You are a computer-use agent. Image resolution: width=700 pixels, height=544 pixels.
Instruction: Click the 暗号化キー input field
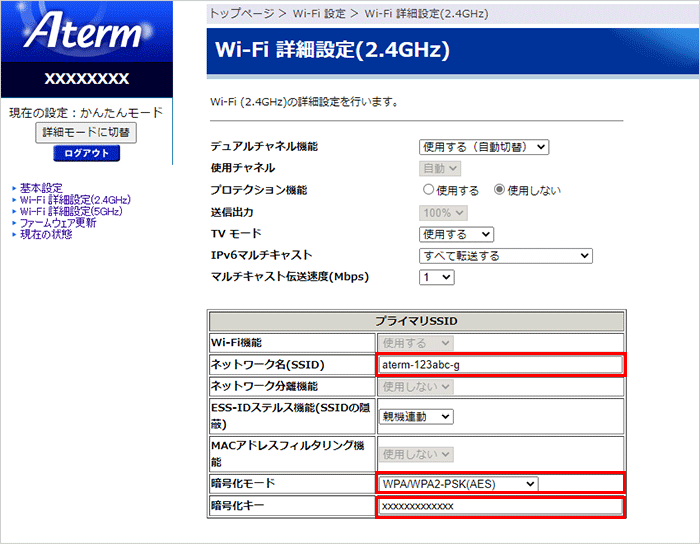(500, 507)
